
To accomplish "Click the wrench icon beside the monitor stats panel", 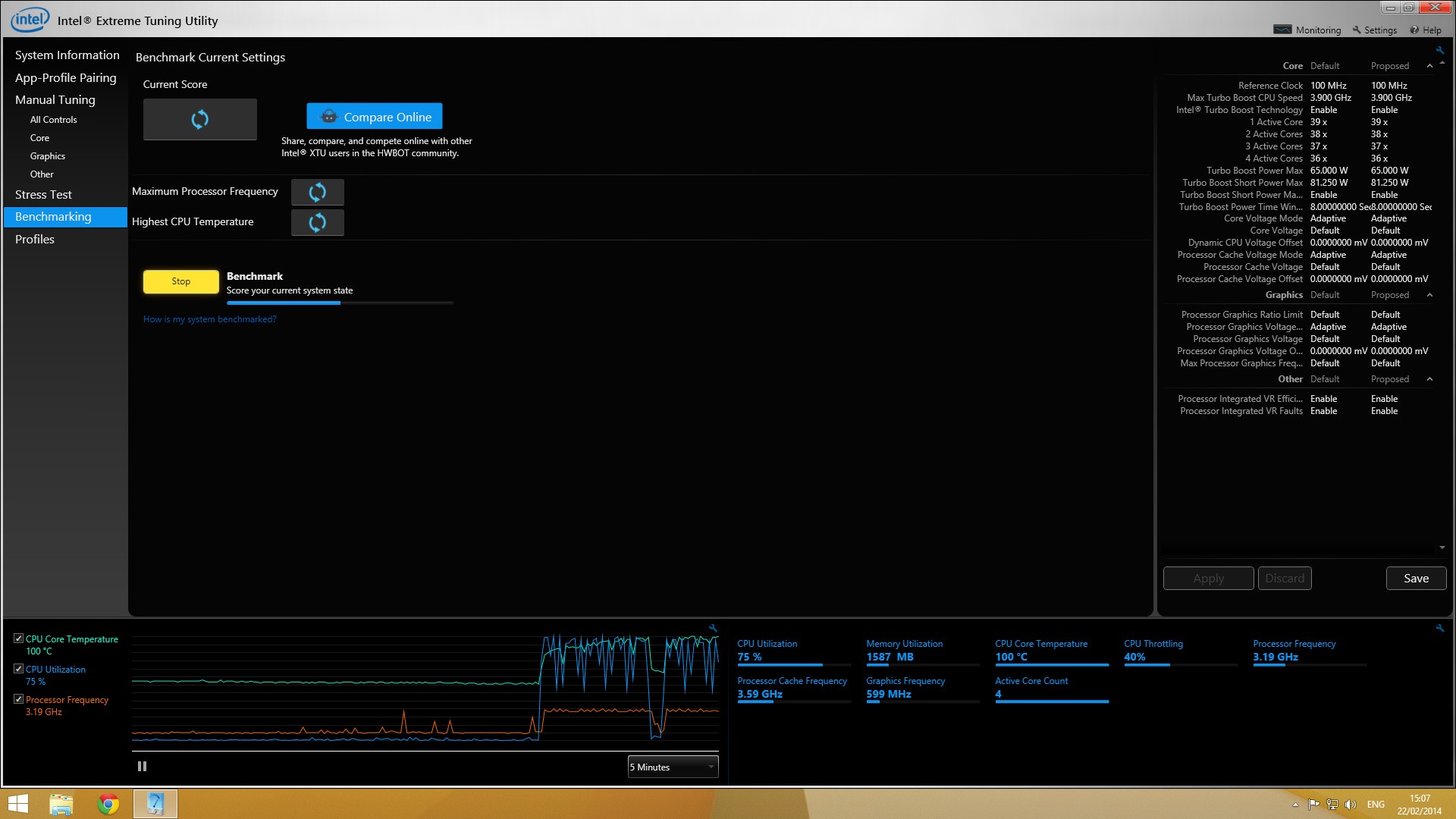I will [x=1439, y=628].
